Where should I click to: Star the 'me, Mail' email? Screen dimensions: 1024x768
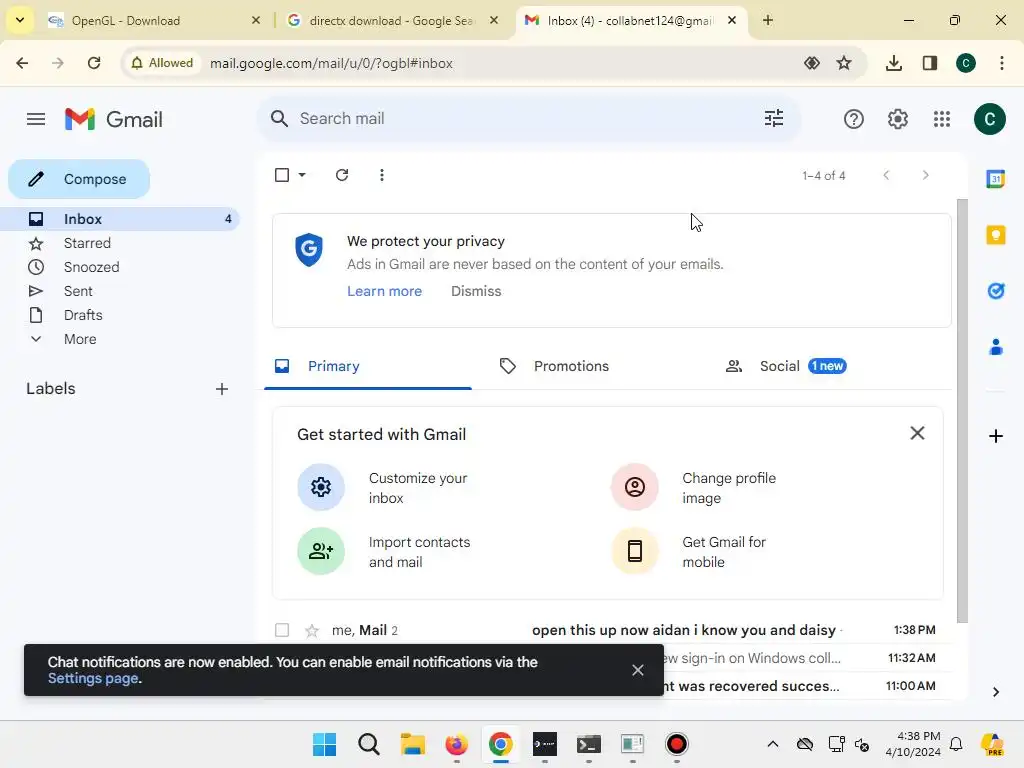[x=312, y=630]
